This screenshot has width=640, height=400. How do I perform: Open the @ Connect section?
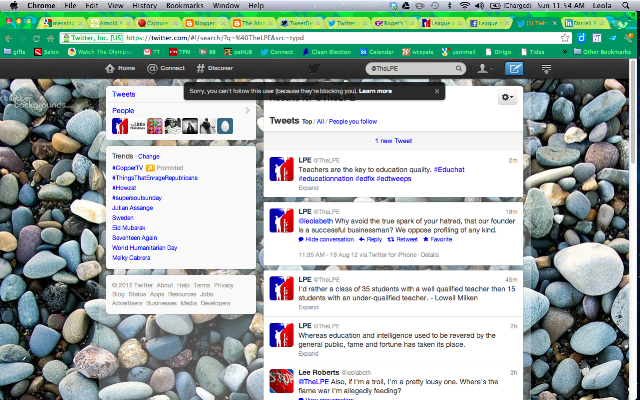pos(166,68)
